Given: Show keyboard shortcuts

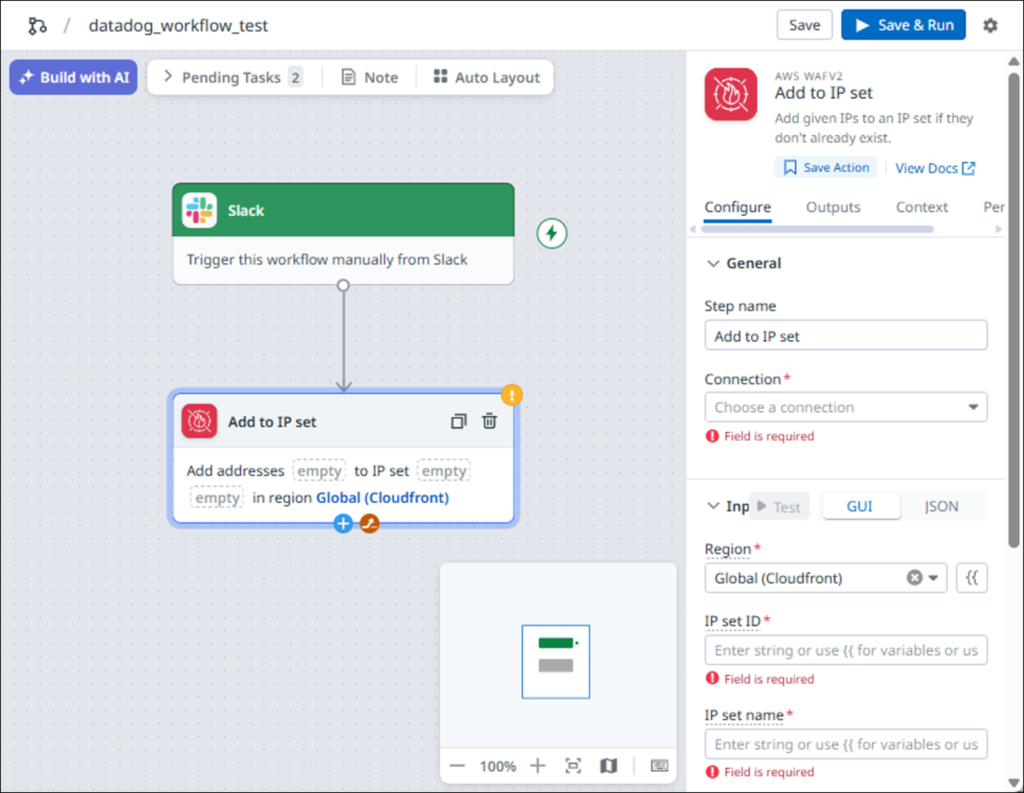Looking at the screenshot, I should click(660, 766).
